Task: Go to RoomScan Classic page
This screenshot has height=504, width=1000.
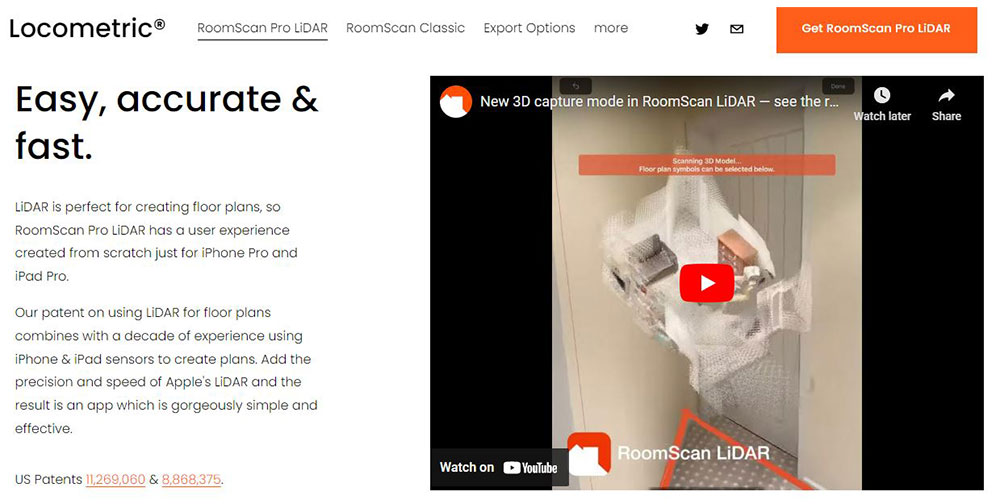Action: point(406,28)
